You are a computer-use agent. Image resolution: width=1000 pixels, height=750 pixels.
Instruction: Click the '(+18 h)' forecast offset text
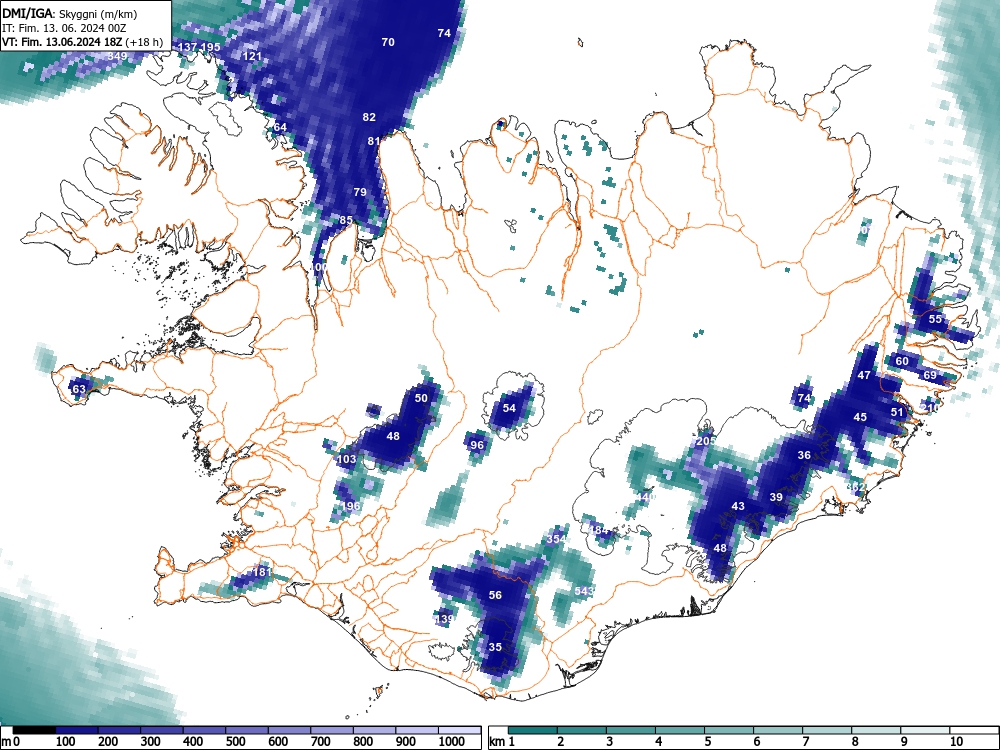(144, 43)
